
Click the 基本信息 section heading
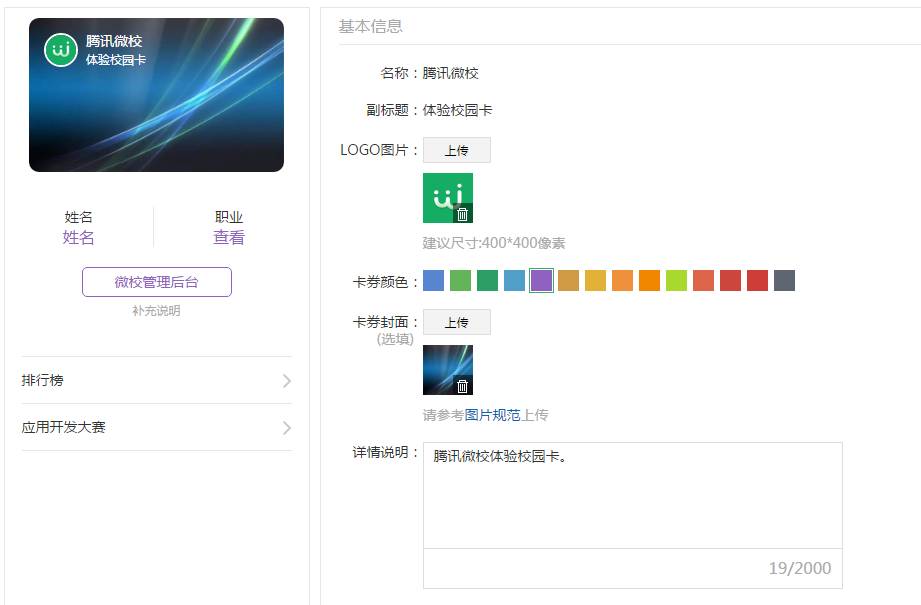coord(371,26)
